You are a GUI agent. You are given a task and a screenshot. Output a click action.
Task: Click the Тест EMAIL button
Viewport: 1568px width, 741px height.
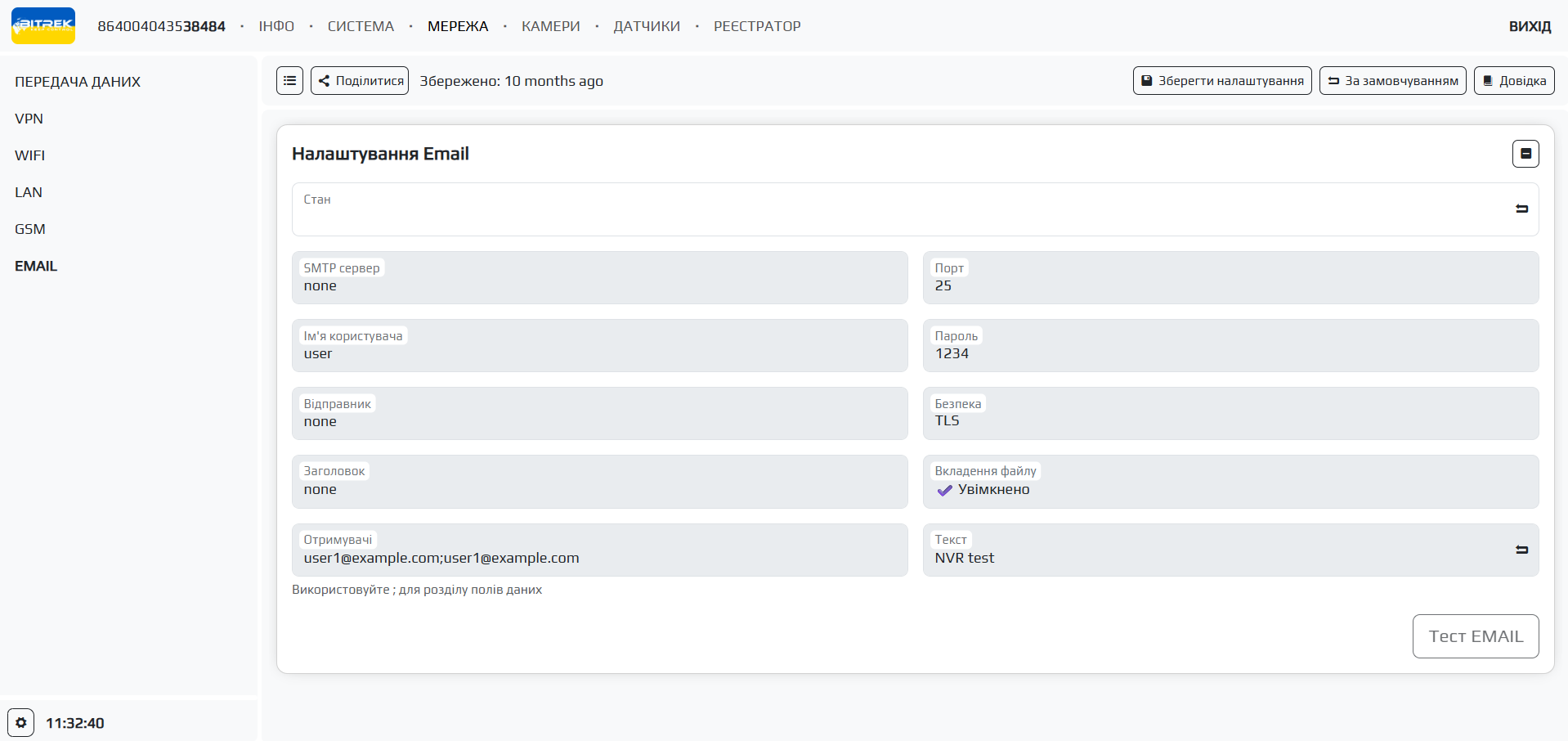1475,636
